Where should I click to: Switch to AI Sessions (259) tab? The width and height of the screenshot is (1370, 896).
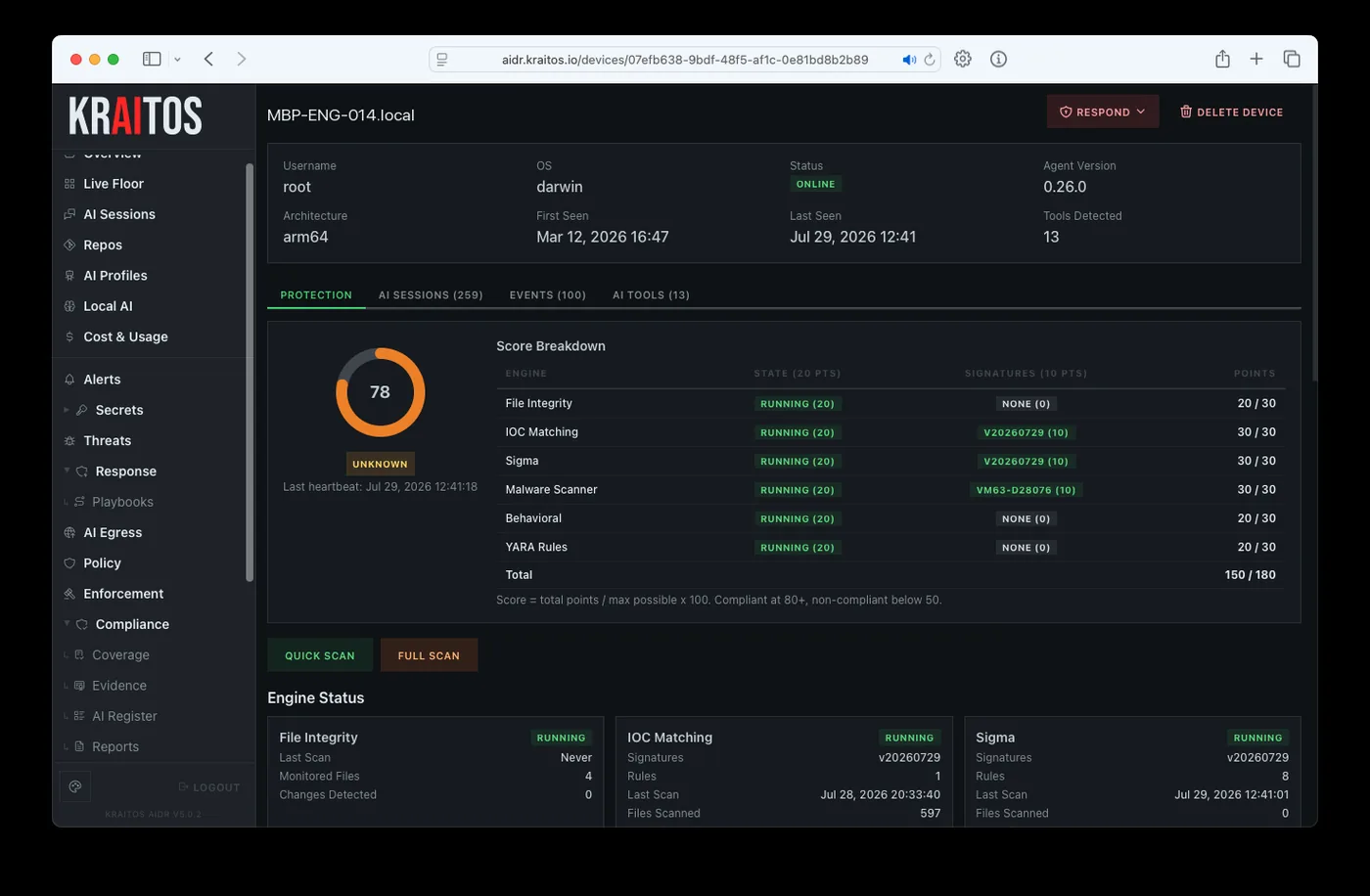pos(431,294)
